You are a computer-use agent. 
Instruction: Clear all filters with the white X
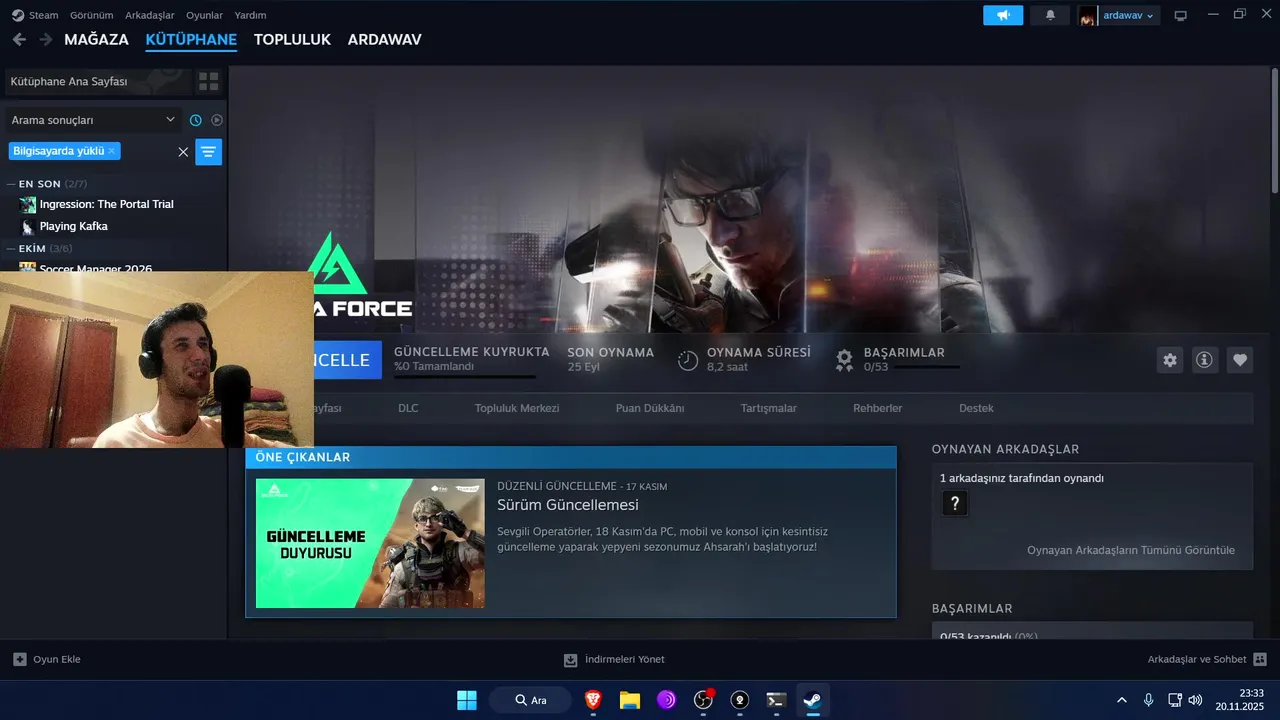coord(183,152)
